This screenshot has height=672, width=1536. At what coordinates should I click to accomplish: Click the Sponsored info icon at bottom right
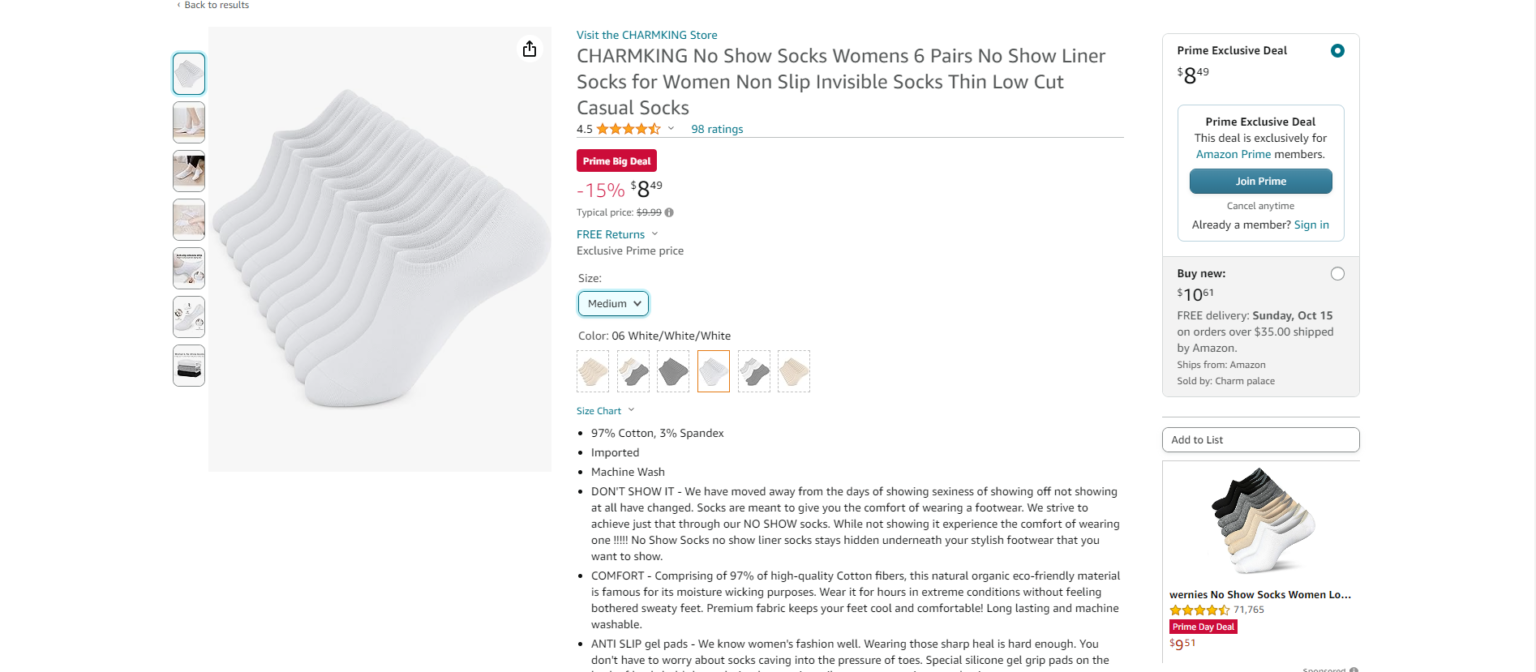coord(1352,668)
